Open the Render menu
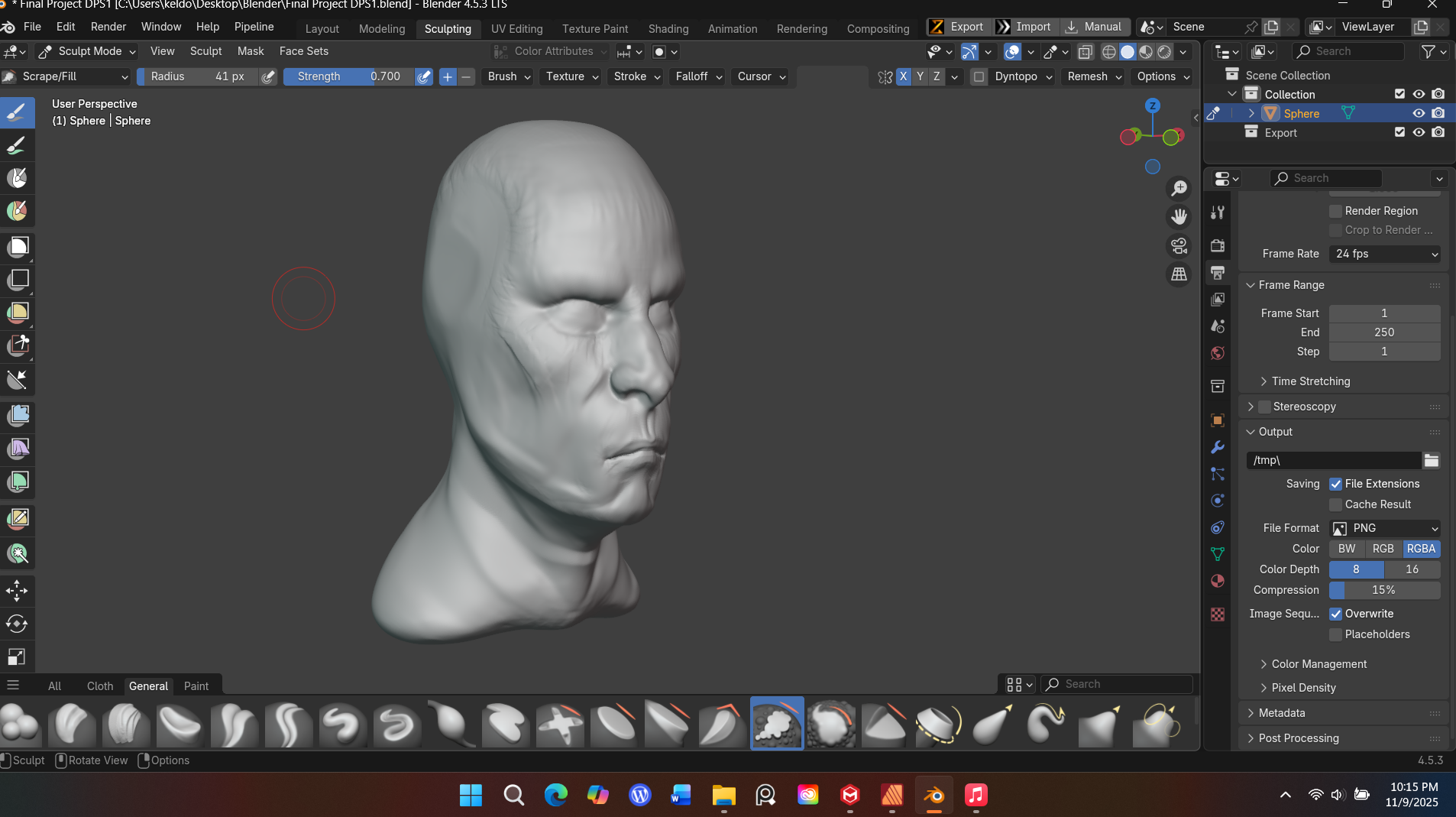Viewport: 1456px width, 817px height. (x=108, y=27)
